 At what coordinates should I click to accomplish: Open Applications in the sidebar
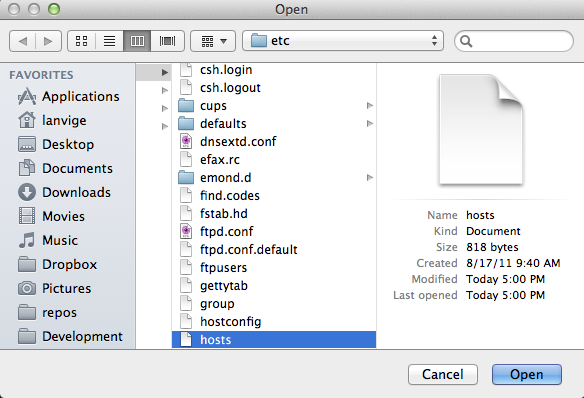[x=69, y=96]
